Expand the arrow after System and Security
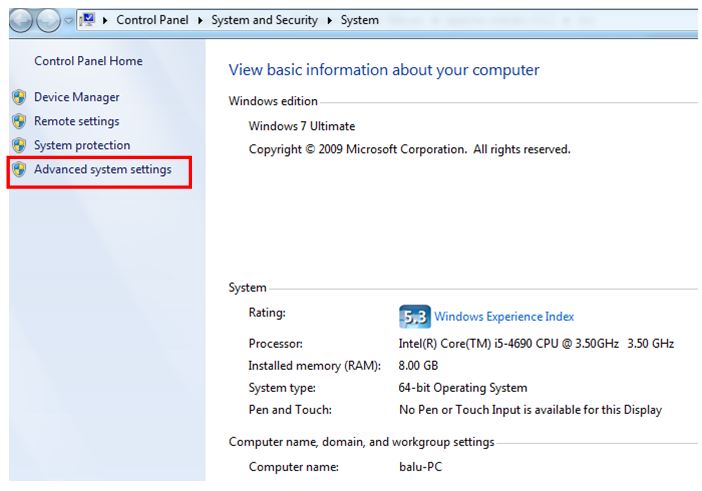This screenshot has width=702, height=491. 330,20
